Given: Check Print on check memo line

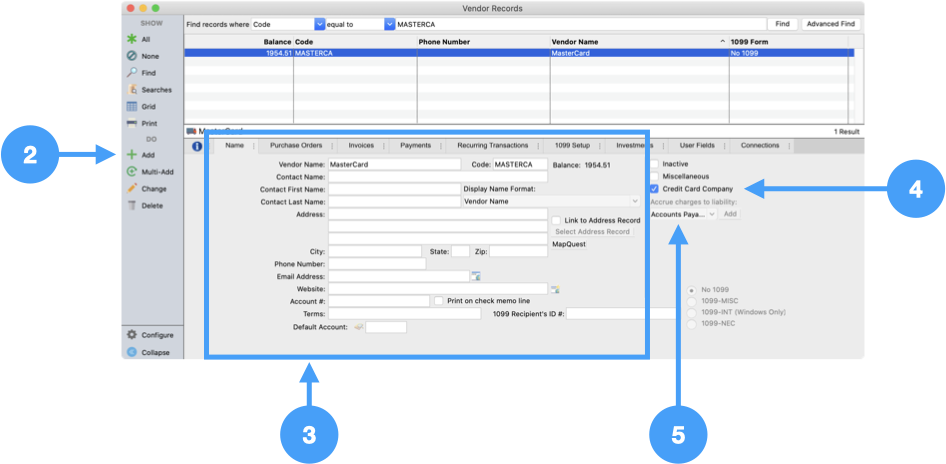Looking at the screenshot, I should [438, 300].
